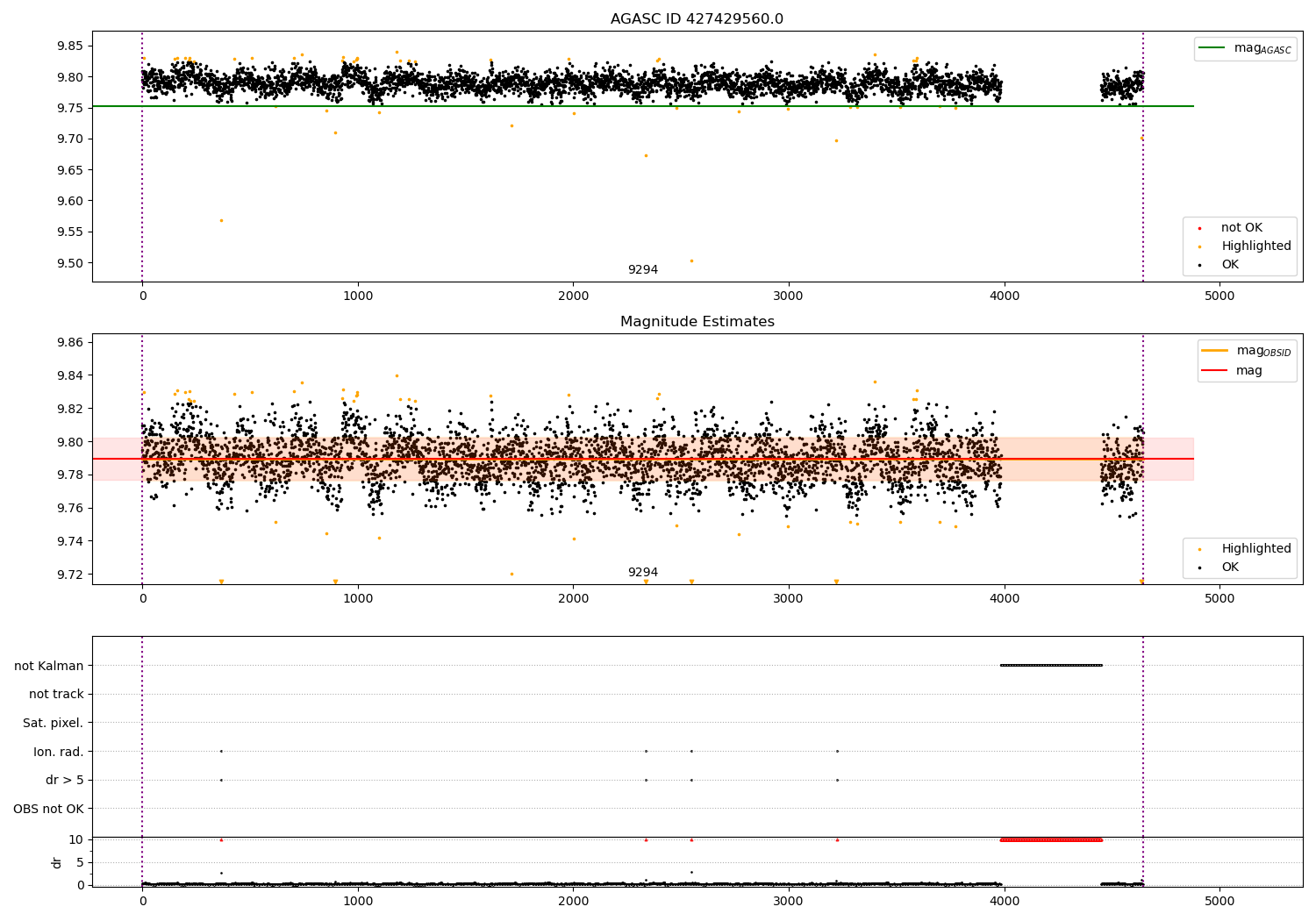Click the '5000' x-tick under the top plot
This screenshot has width=1316, height=921.
(x=1219, y=296)
